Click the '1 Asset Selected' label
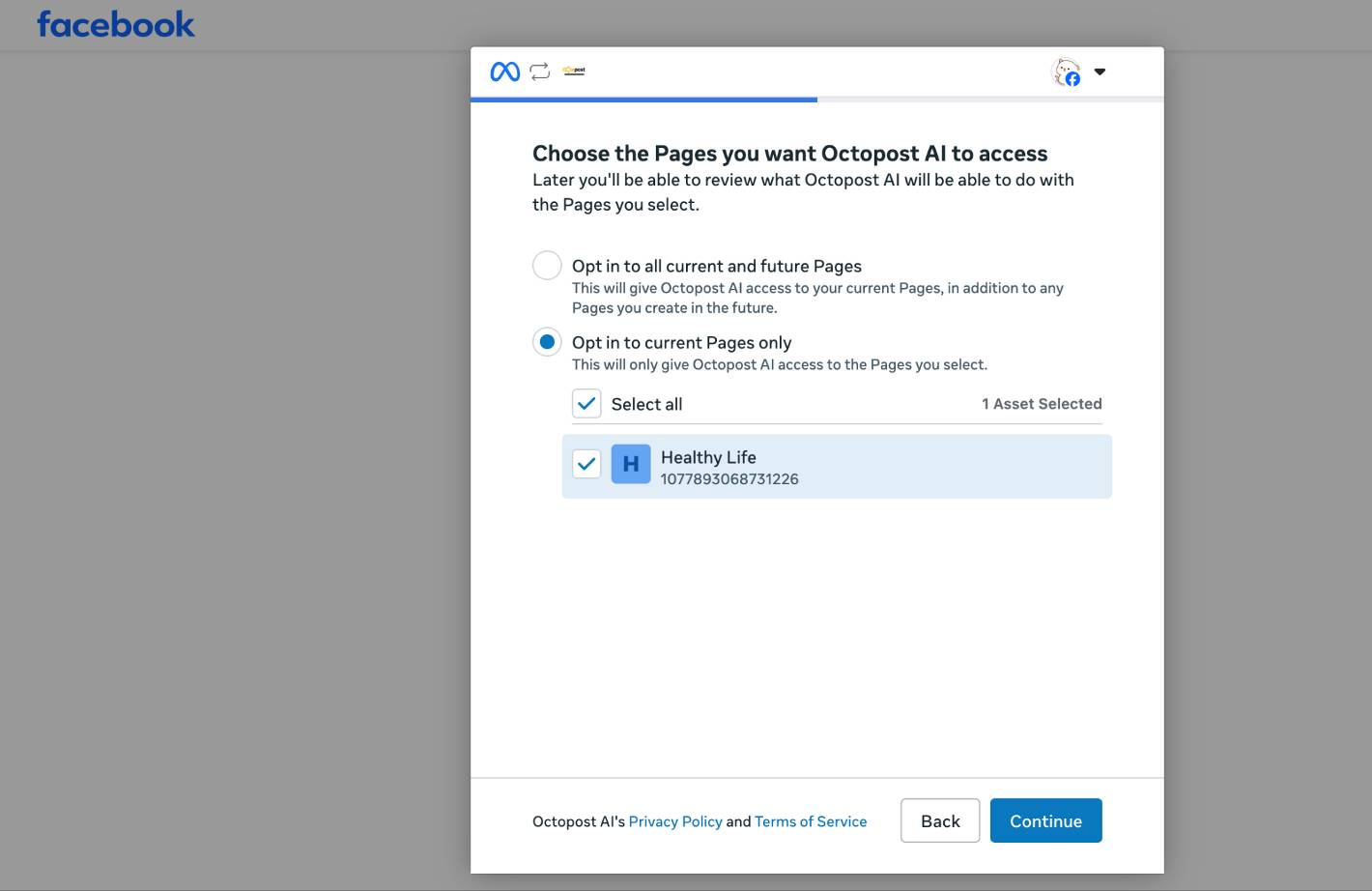The height and width of the screenshot is (891, 1372). tap(1042, 404)
